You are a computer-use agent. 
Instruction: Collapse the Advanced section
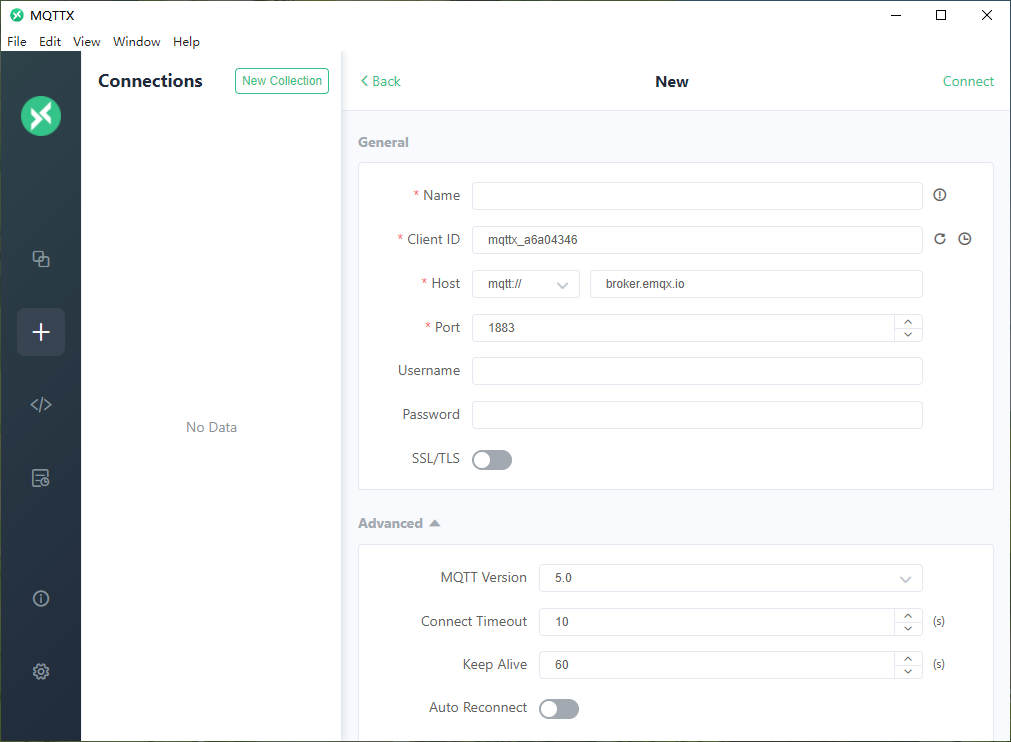tap(399, 523)
